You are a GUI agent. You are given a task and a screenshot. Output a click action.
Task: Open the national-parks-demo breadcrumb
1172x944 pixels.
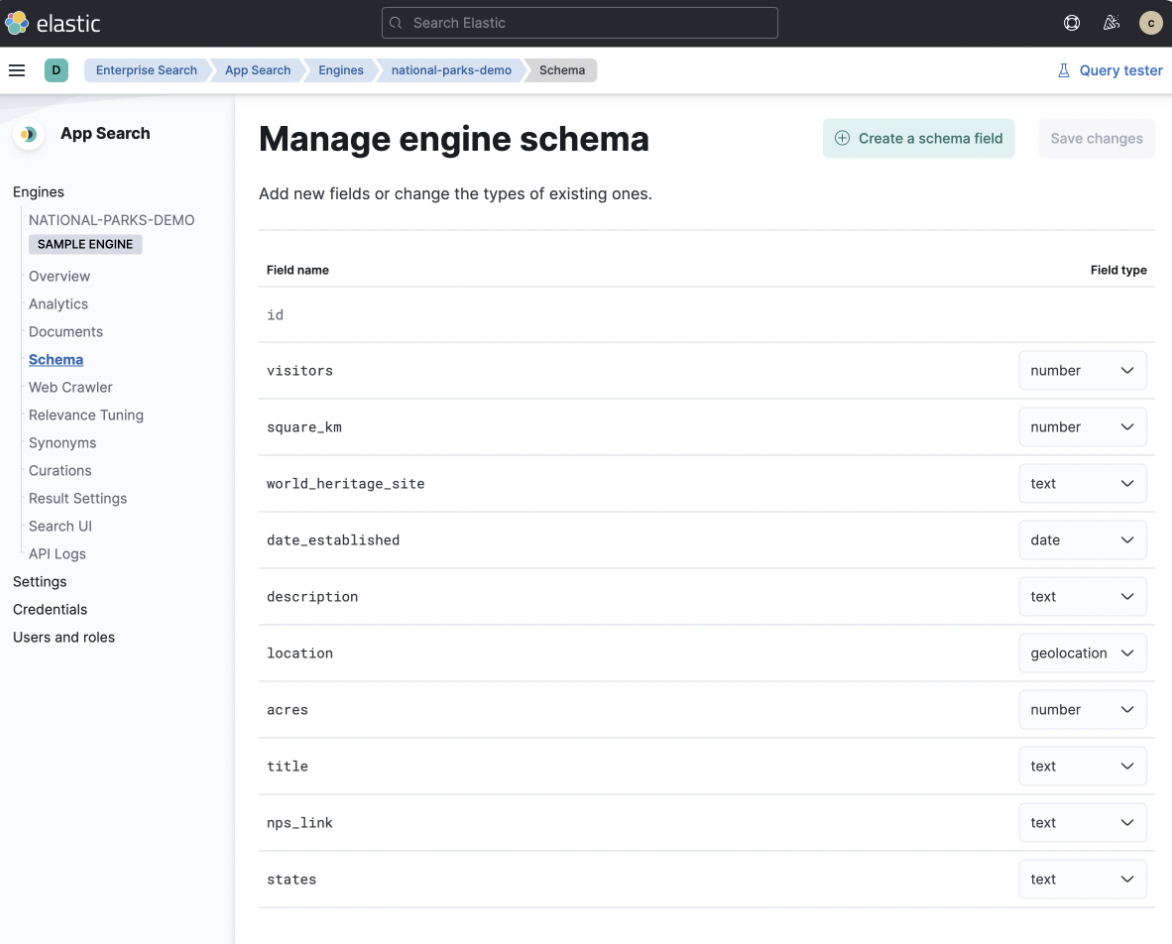point(451,70)
